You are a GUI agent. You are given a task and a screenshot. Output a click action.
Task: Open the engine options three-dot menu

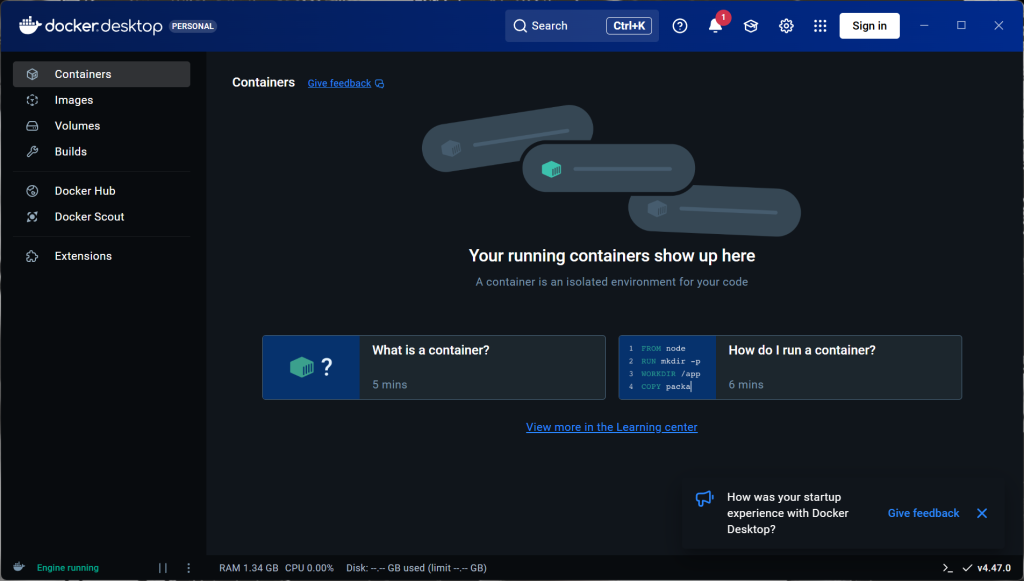pyautogui.click(x=189, y=568)
